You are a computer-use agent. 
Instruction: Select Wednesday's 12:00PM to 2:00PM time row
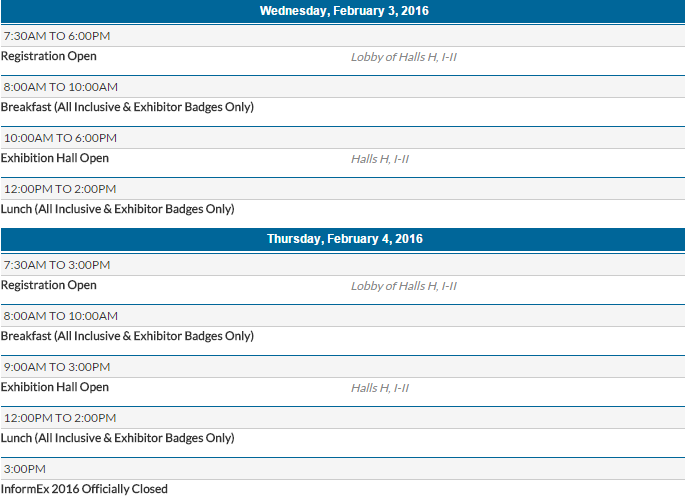point(60,189)
